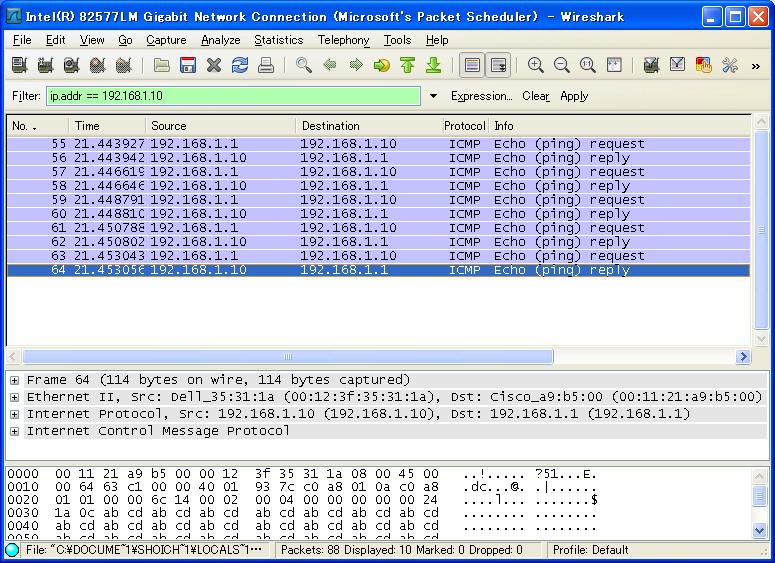Expand the Ethernet II details
The width and height of the screenshot is (775, 563).
tap(14, 397)
